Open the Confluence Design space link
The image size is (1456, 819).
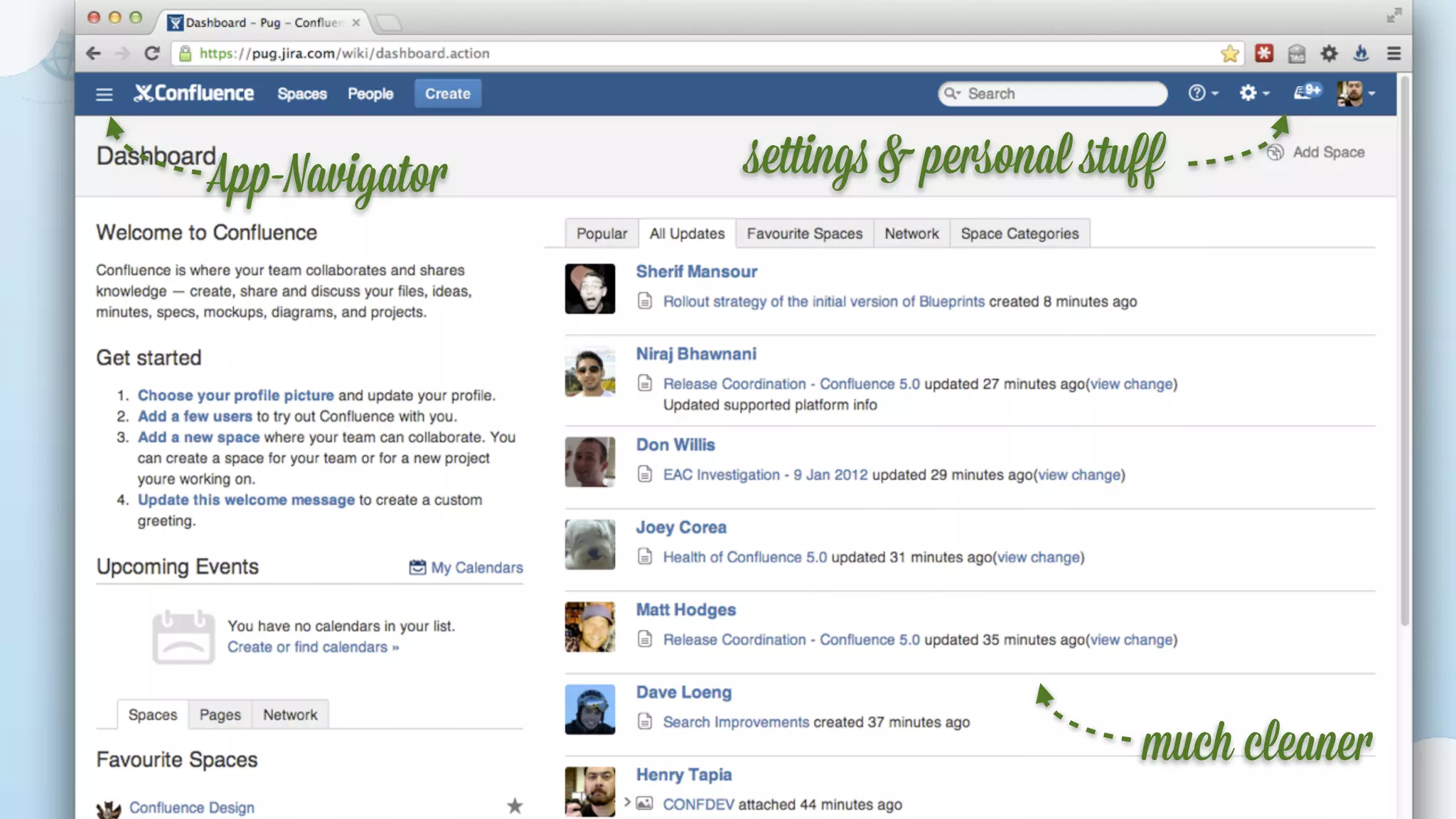[x=191, y=808]
